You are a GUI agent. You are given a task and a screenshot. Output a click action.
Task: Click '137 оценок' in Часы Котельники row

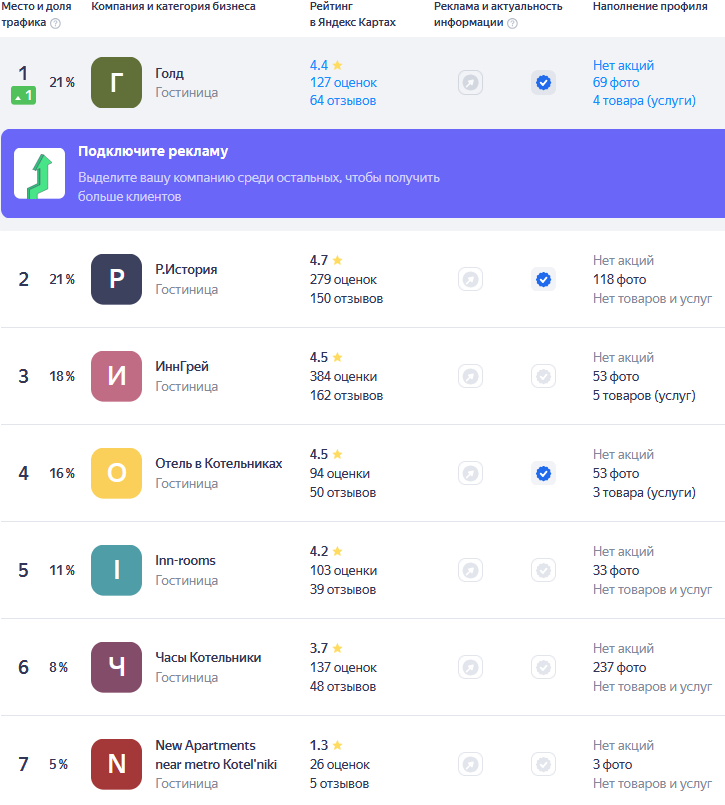344,668
